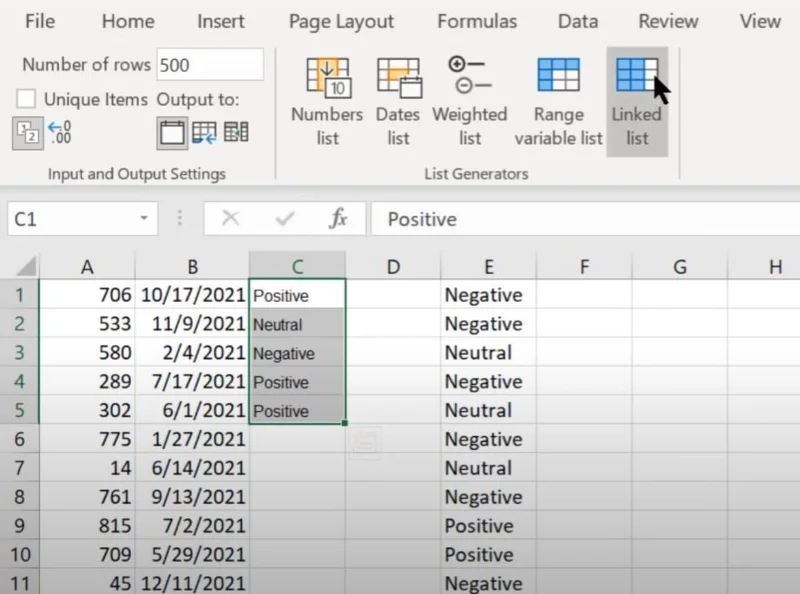Select cell with date 6/14/2021
Image resolution: width=800 pixels, height=594 pixels.
[x=192, y=468]
